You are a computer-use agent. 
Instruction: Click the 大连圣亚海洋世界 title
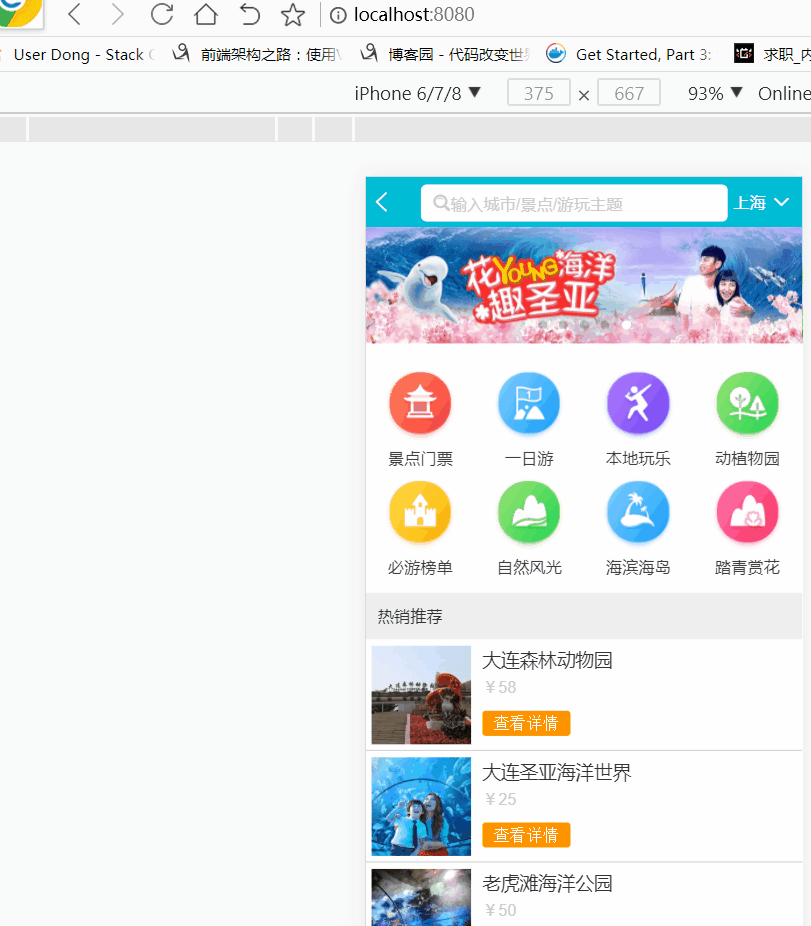(557, 772)
